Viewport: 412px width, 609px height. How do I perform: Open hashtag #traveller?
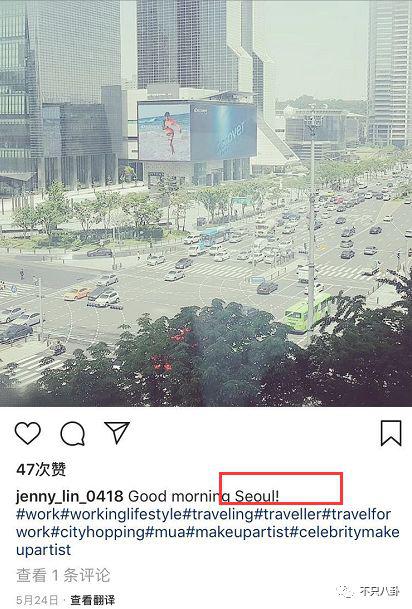[x=288, y=514]
